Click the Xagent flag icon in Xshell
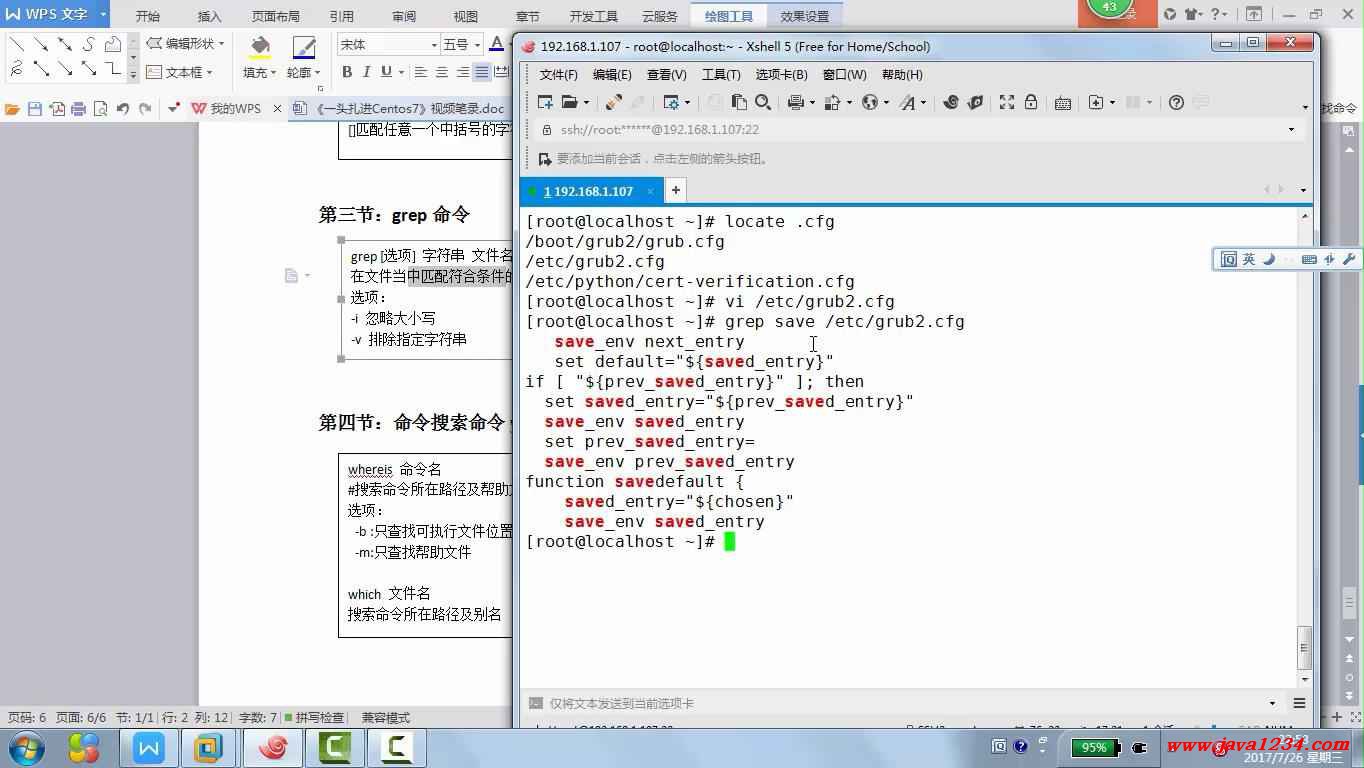1364x768 pixels. tap(975, 102)
